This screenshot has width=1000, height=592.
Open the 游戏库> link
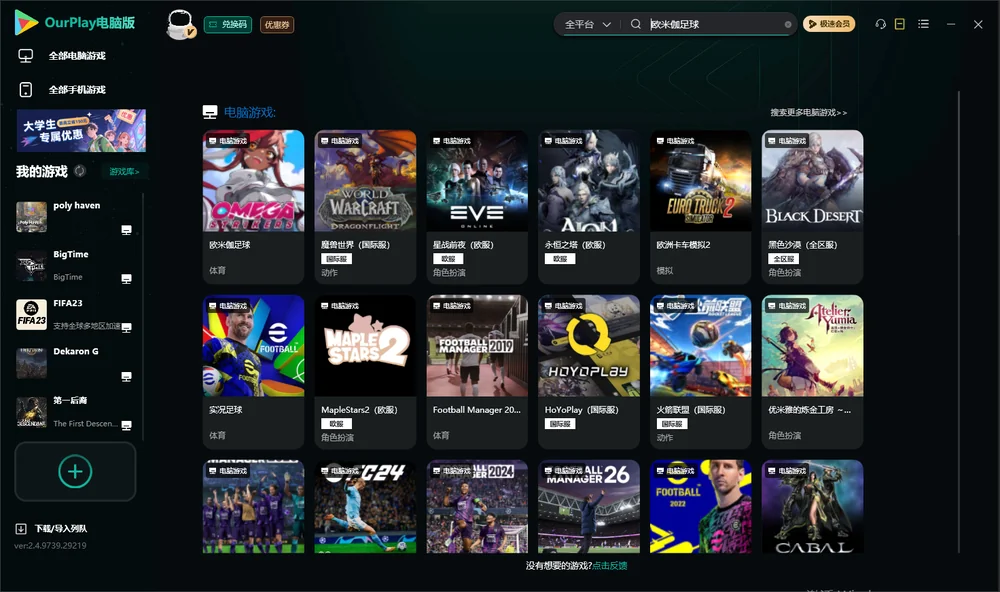[x=124, y=171]
